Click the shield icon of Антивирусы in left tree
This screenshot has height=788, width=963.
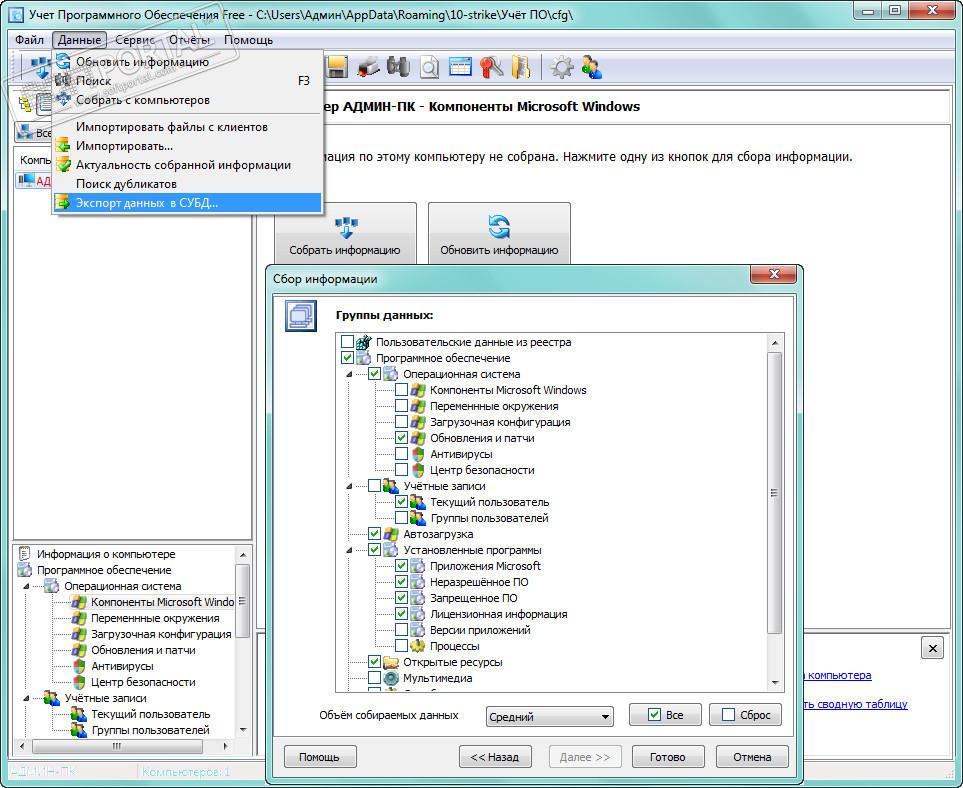[79, 666]
